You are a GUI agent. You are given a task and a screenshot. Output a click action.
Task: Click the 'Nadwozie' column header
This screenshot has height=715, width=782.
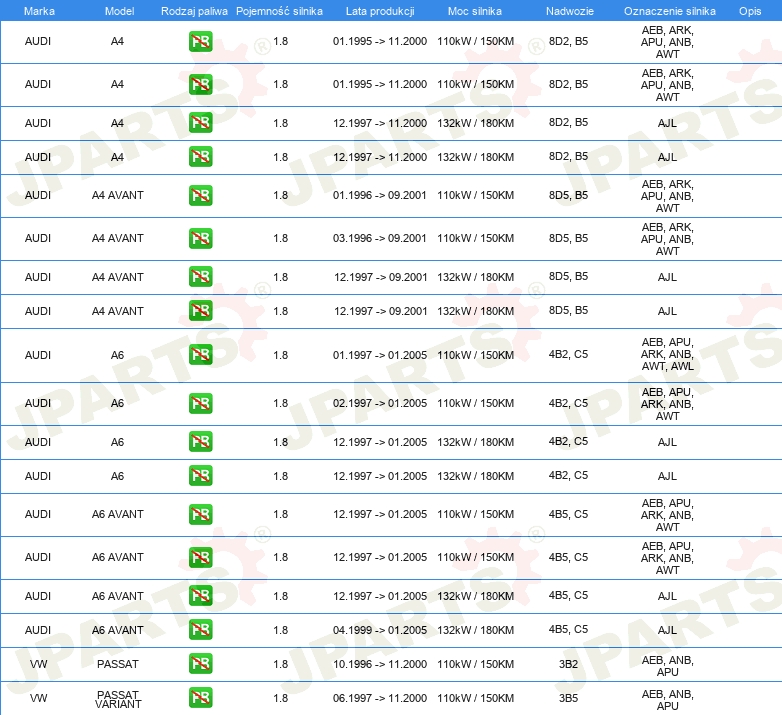point(570,11)
